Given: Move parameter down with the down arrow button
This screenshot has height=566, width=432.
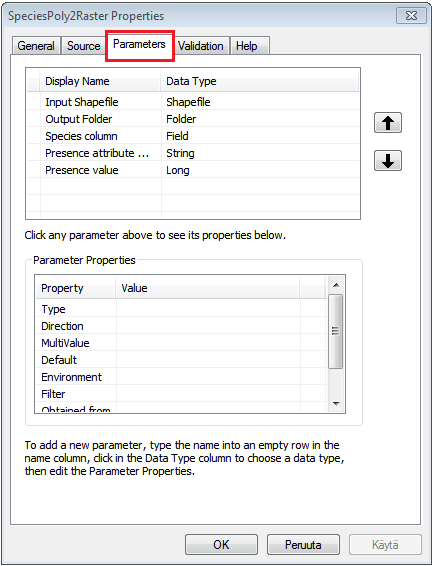Looking at the screenshot, I should click(x=388, y=160).
